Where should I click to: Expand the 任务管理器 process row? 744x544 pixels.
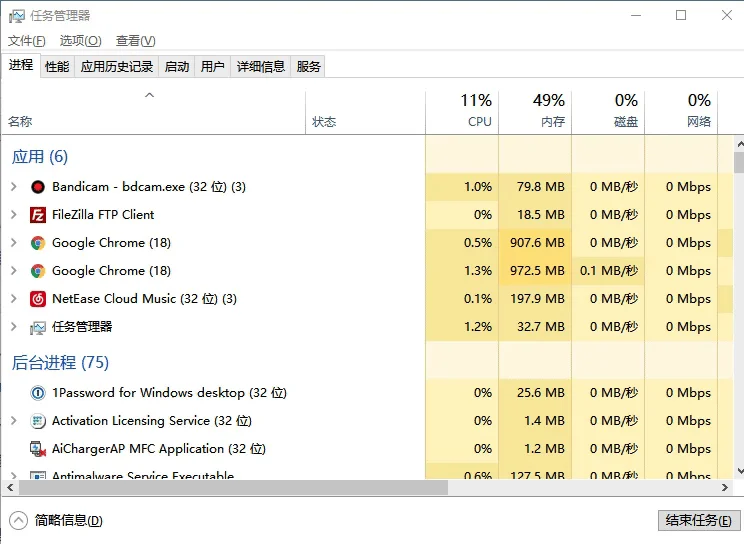14,327
